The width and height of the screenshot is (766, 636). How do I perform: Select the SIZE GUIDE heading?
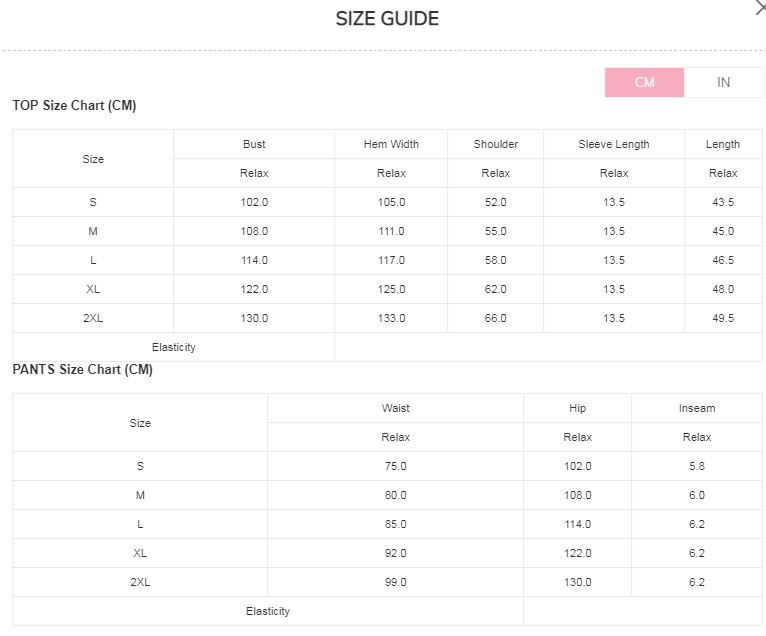coord(387,19)
